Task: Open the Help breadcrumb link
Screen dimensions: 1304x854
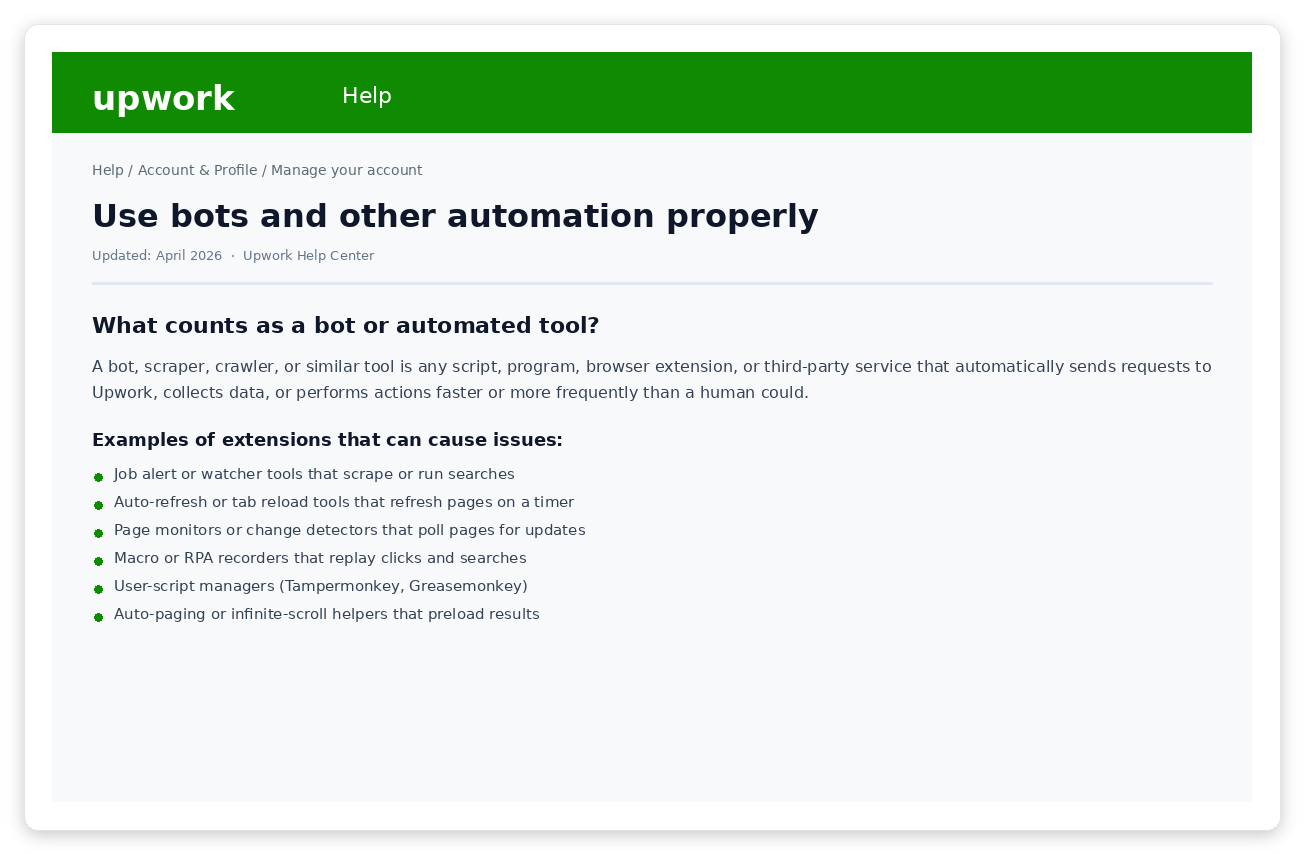Action: 108,170
